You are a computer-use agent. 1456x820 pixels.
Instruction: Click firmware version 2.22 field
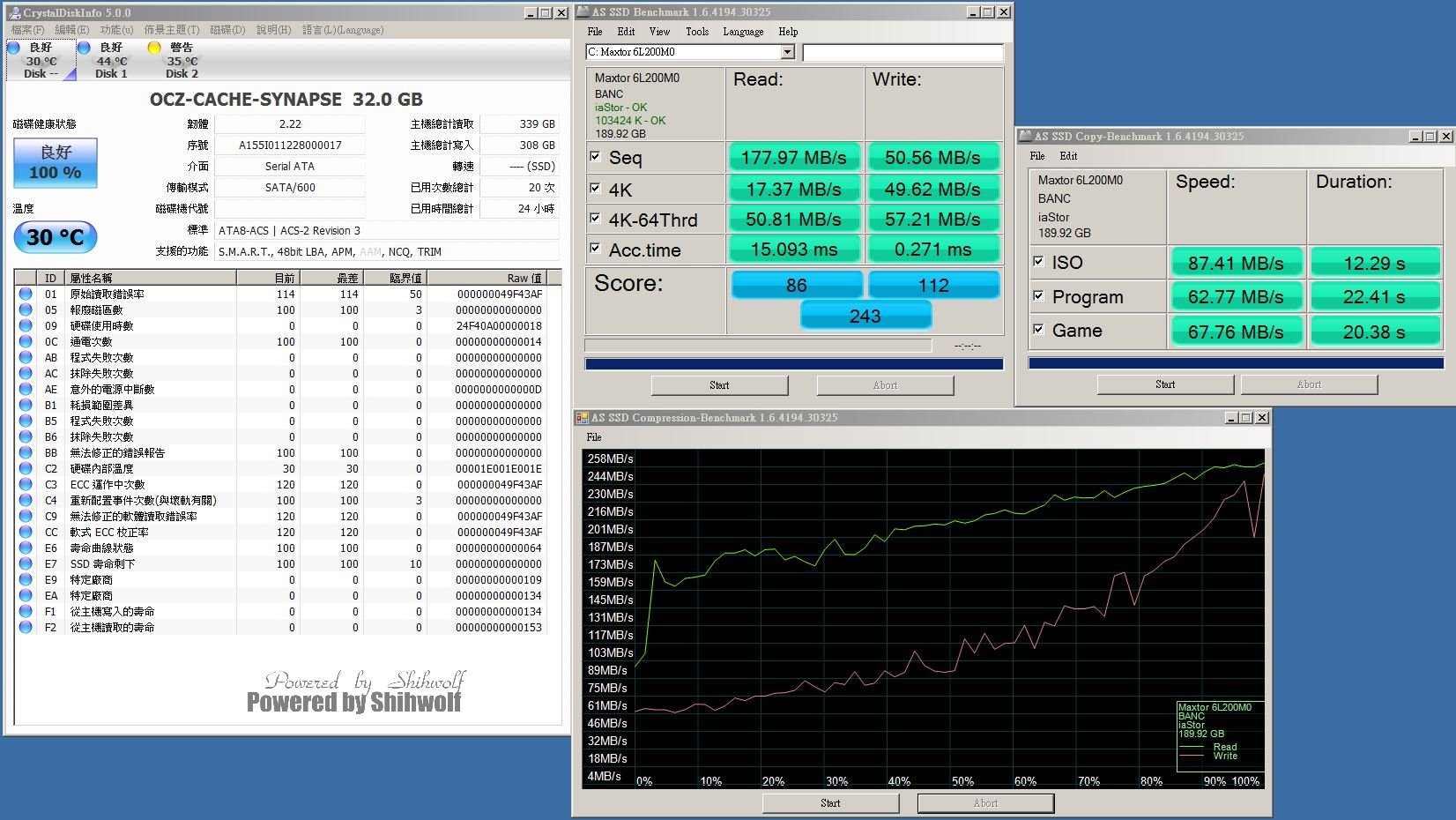[290, 124]
